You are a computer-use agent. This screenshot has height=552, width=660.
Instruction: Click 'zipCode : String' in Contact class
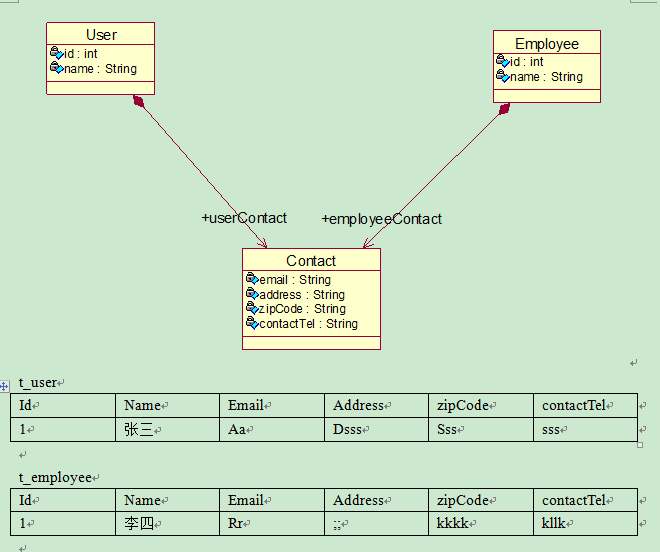(x=302, y=309)
